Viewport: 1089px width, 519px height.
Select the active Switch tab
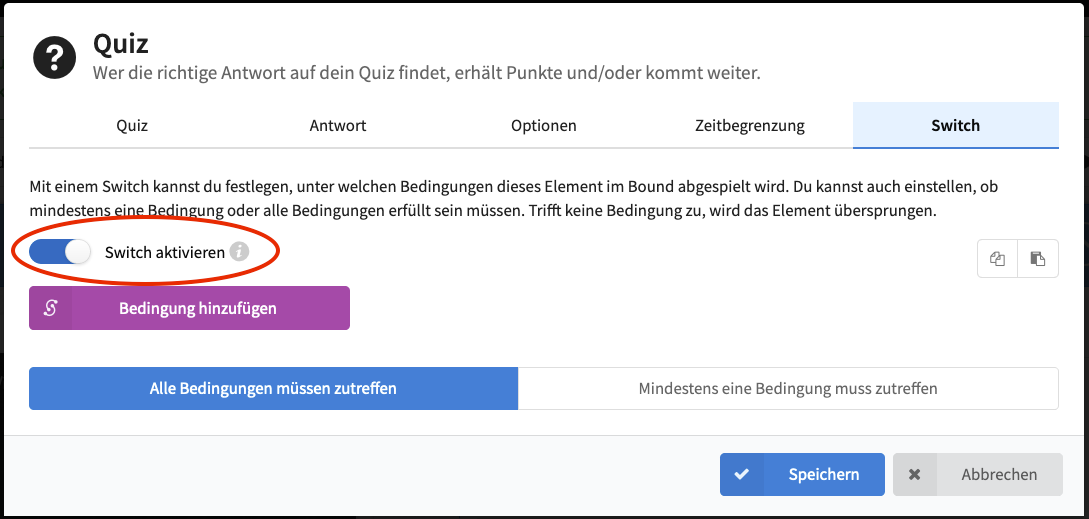pyautogui.click(x=956, y=126)
